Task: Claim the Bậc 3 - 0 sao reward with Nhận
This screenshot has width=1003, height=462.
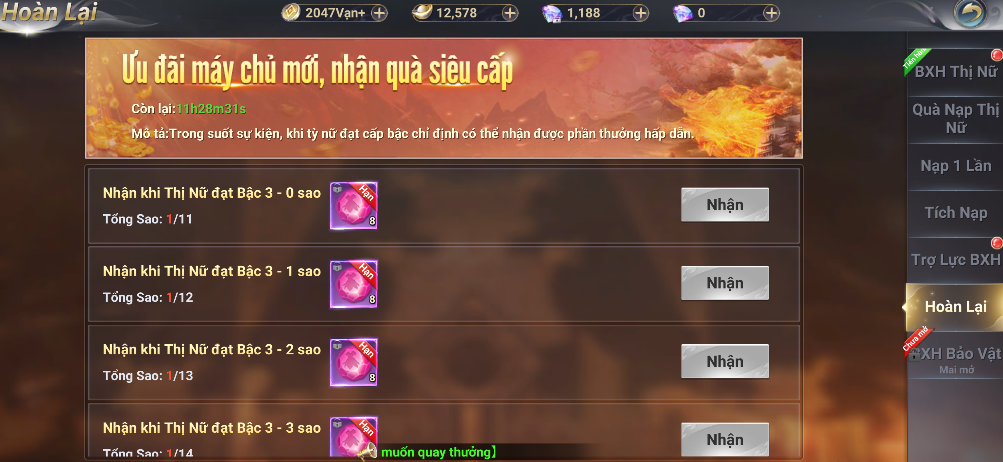Action: coord(725,205)
